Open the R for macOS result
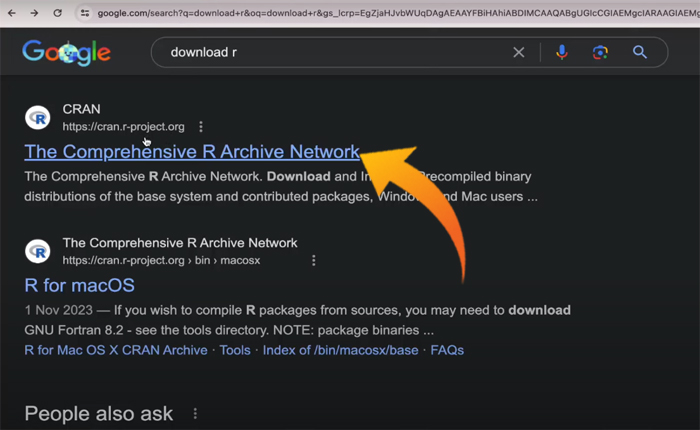This screenshot has height=430, width=700. [79, 286]
